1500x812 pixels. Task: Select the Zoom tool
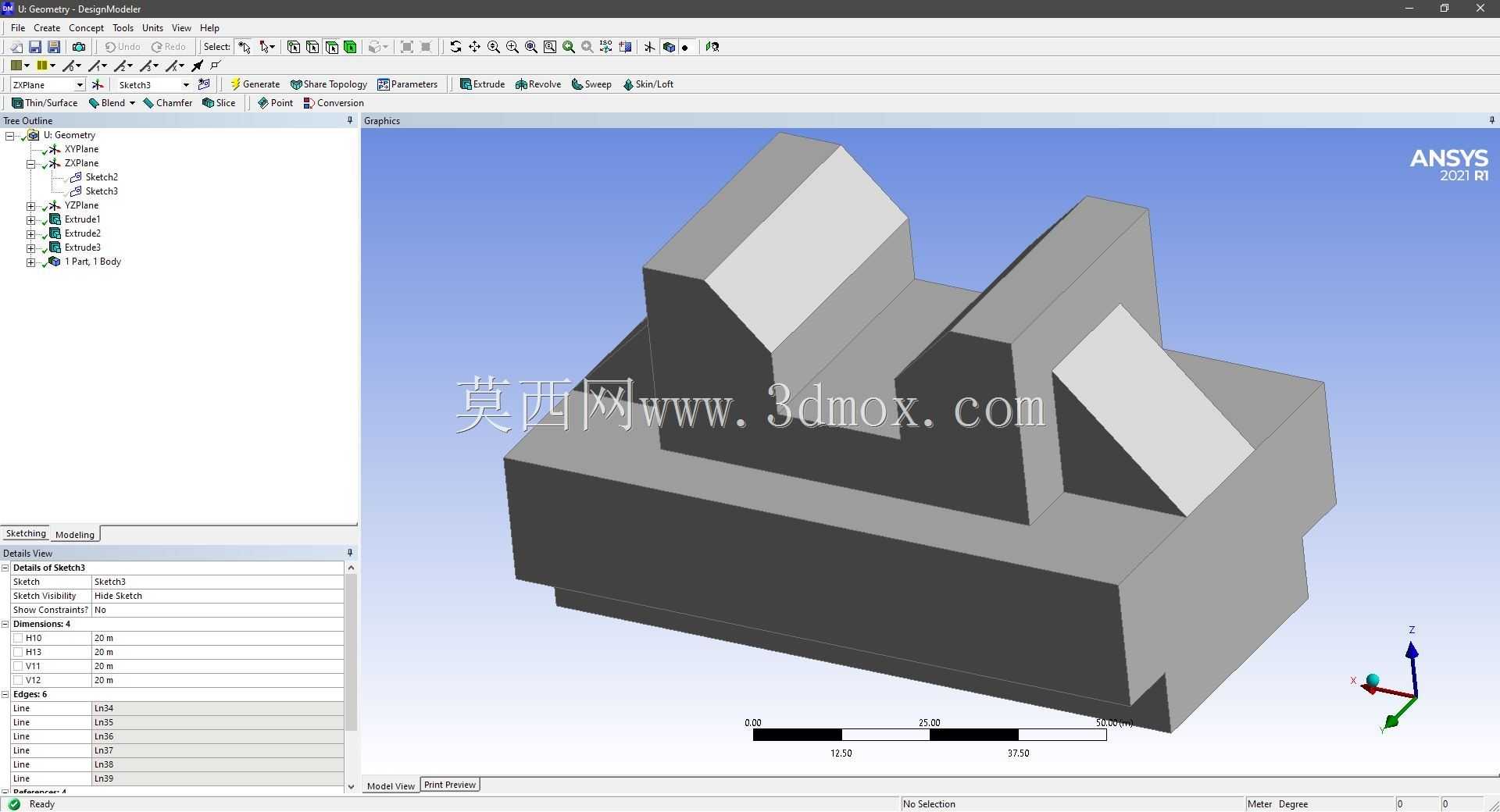493,47
